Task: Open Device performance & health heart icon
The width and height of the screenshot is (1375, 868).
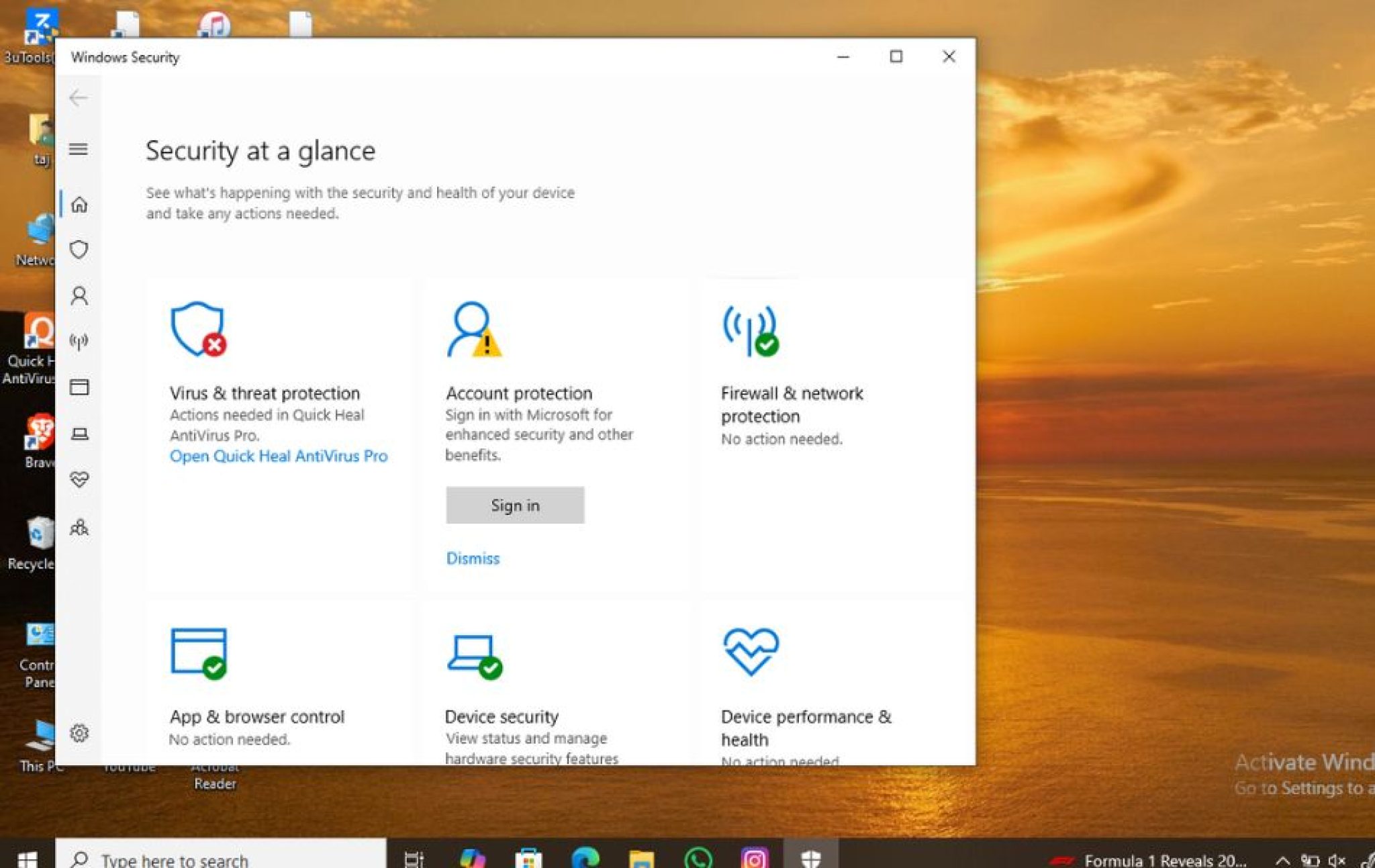Action: (79, 479)
